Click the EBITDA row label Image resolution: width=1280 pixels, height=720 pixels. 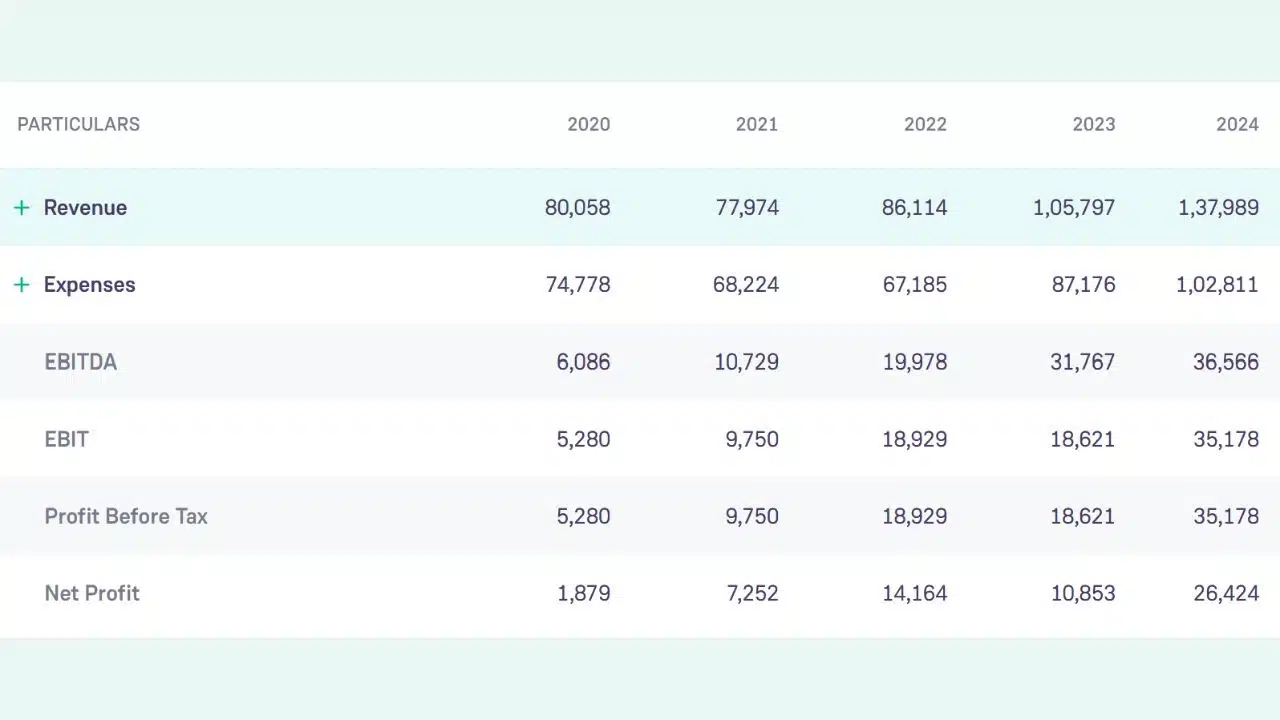coord(81,362)
